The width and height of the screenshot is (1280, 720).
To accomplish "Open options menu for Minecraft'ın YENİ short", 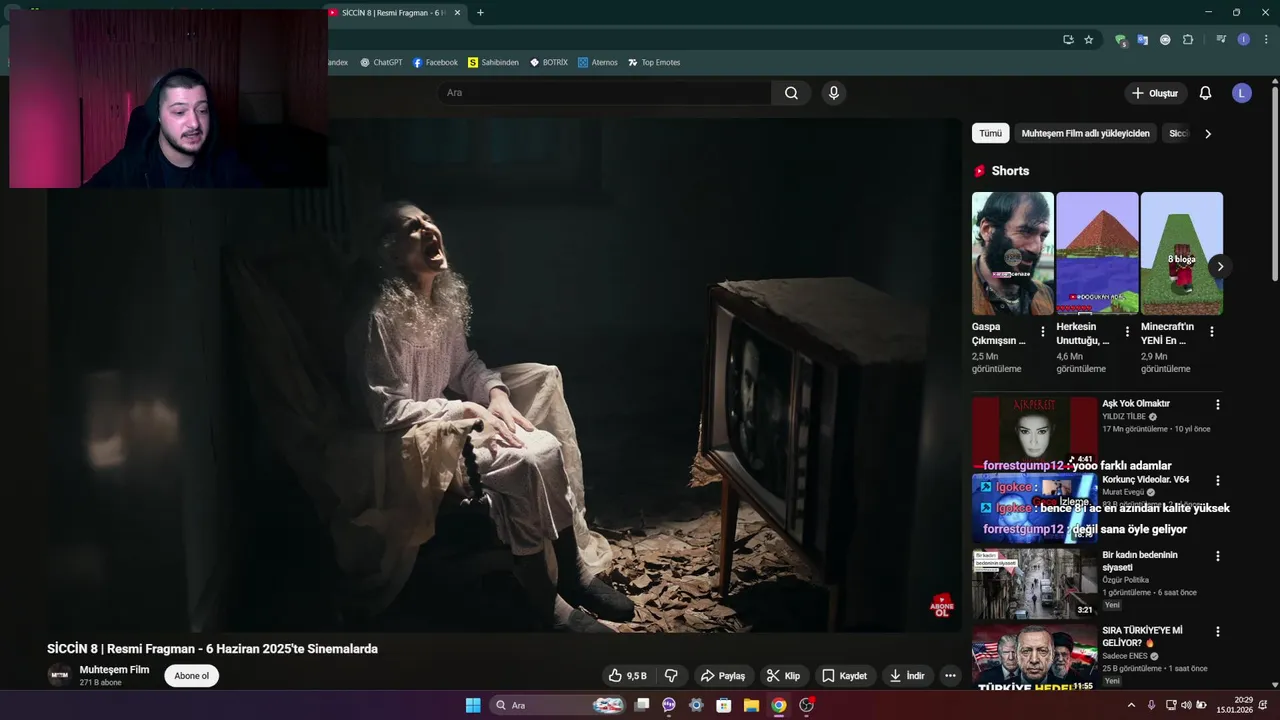I will tap(1212, 332).
